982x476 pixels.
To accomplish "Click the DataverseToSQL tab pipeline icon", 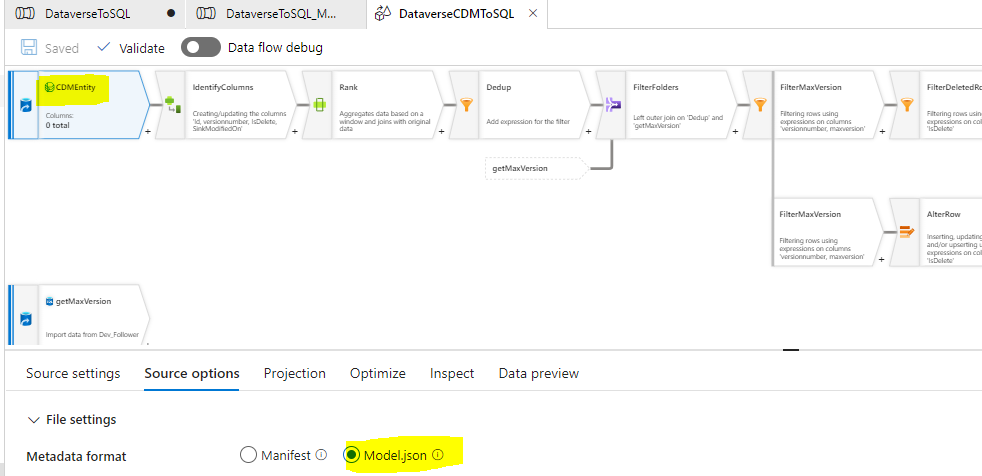I will tap(24, 14).
